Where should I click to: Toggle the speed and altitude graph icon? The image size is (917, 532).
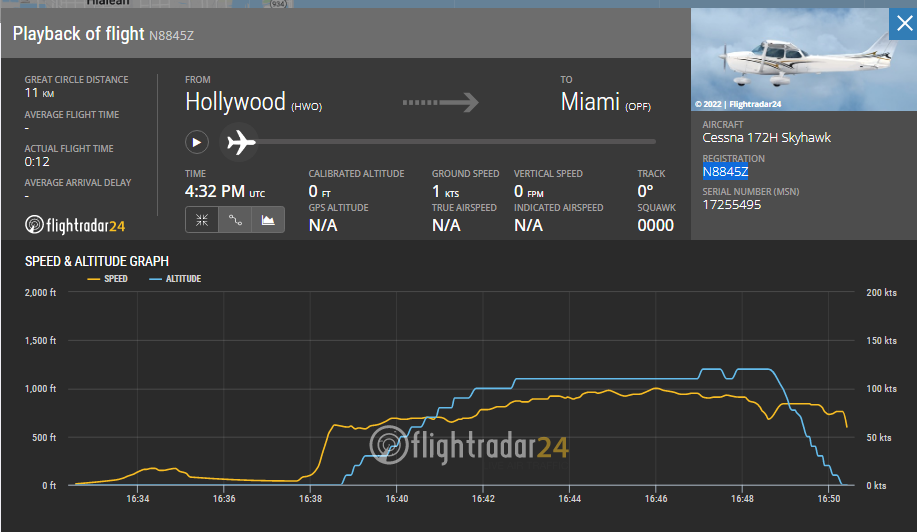[x=268, y=220]
